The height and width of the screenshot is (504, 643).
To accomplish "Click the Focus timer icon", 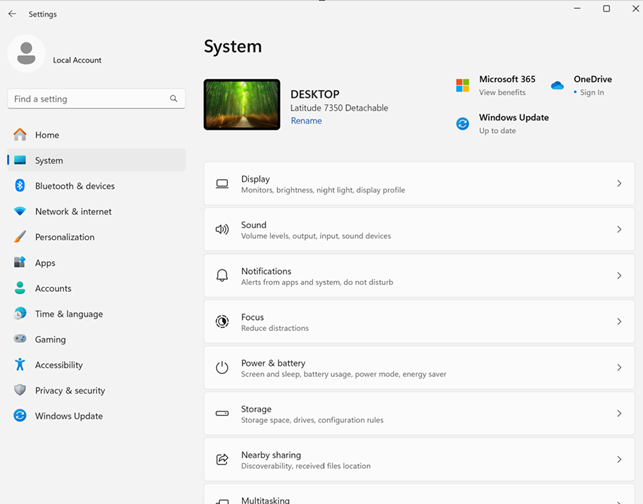I will 222,321.
